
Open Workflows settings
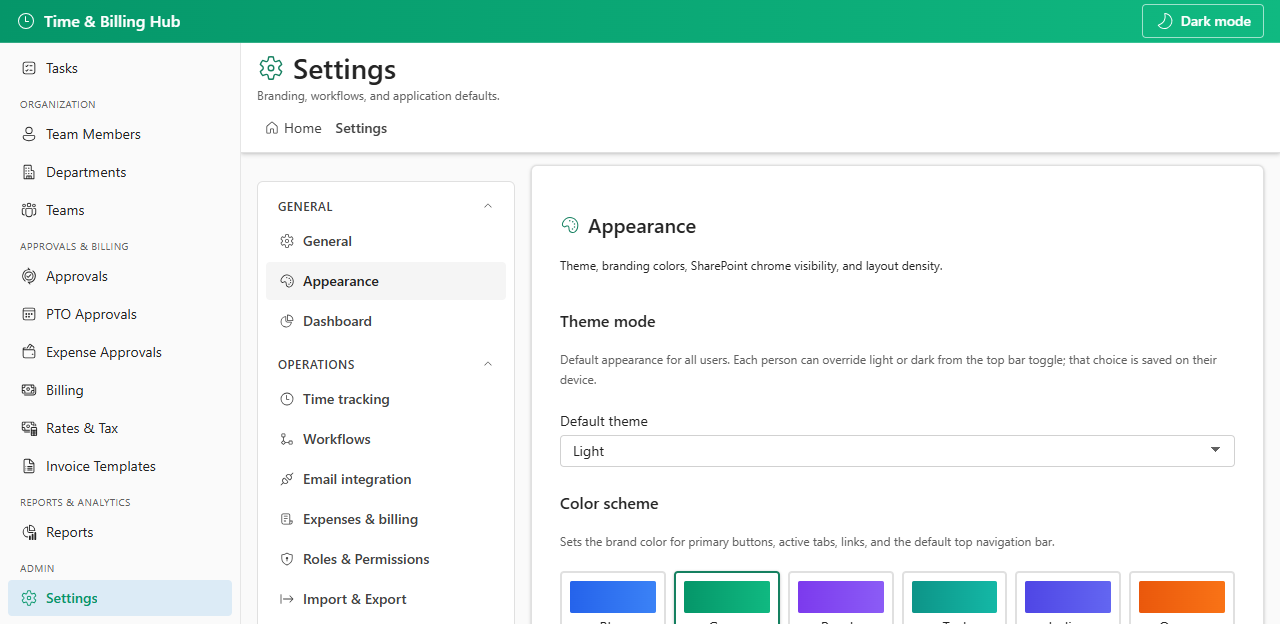click(386, 439)
